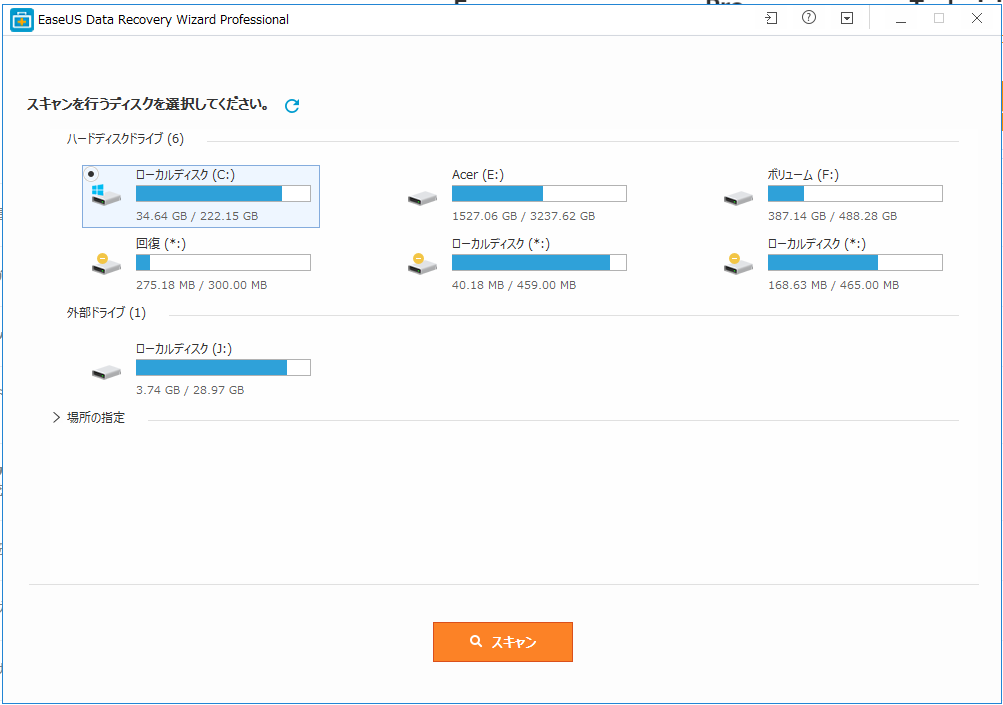The width and height of the screenshot is (1003, 705).
Task: Click the 回復 (*:) partition drive icon
Action: (x=106, y=264)
